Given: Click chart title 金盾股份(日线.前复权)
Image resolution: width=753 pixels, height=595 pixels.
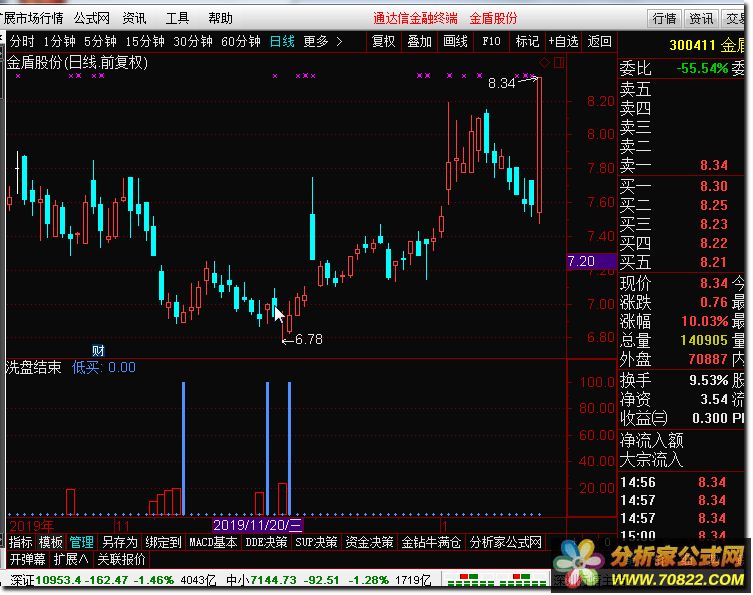Looking at the screenshot, I should (x=77, y=62).
